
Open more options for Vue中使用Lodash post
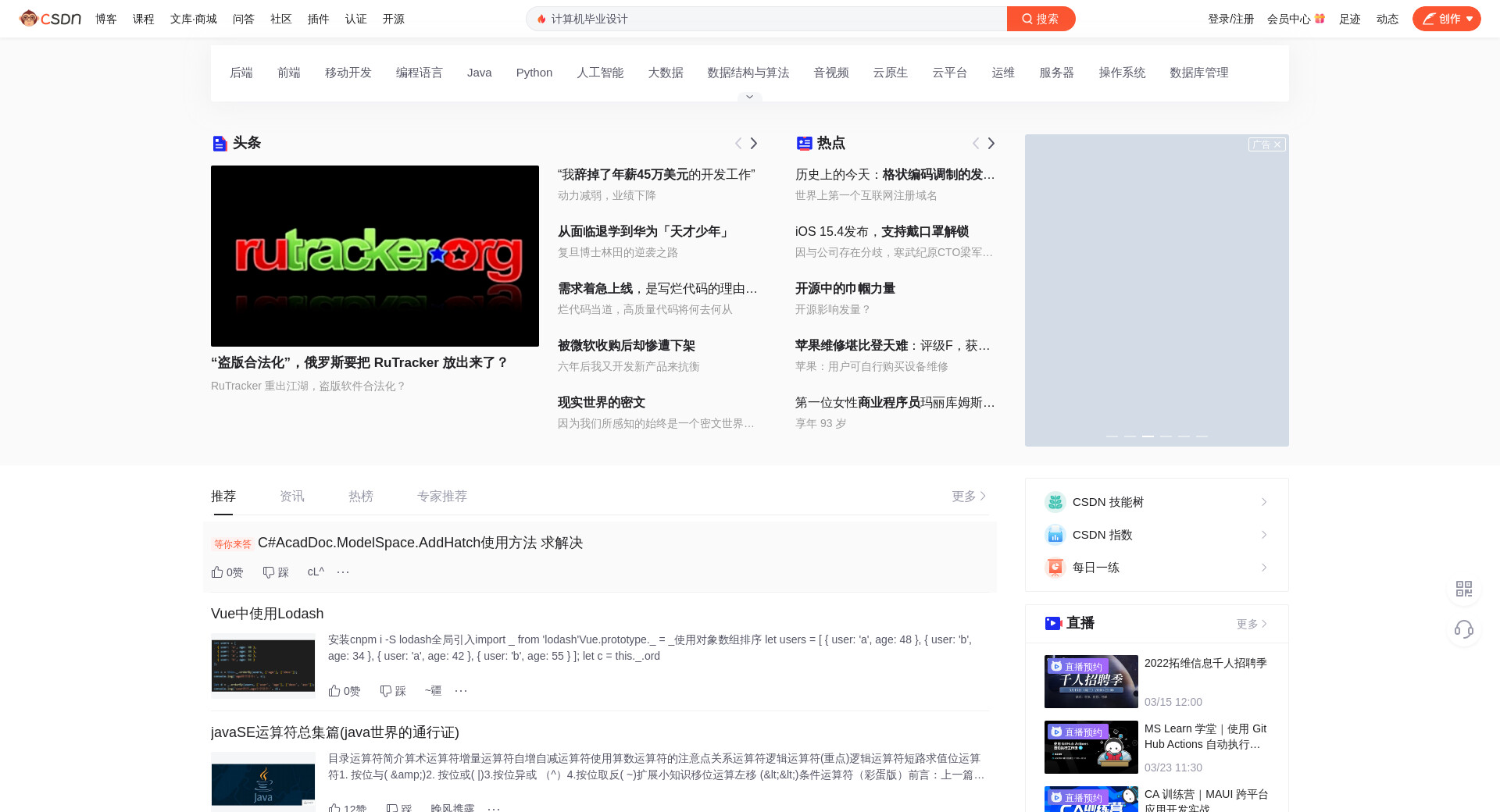click(x=461, y=691)
